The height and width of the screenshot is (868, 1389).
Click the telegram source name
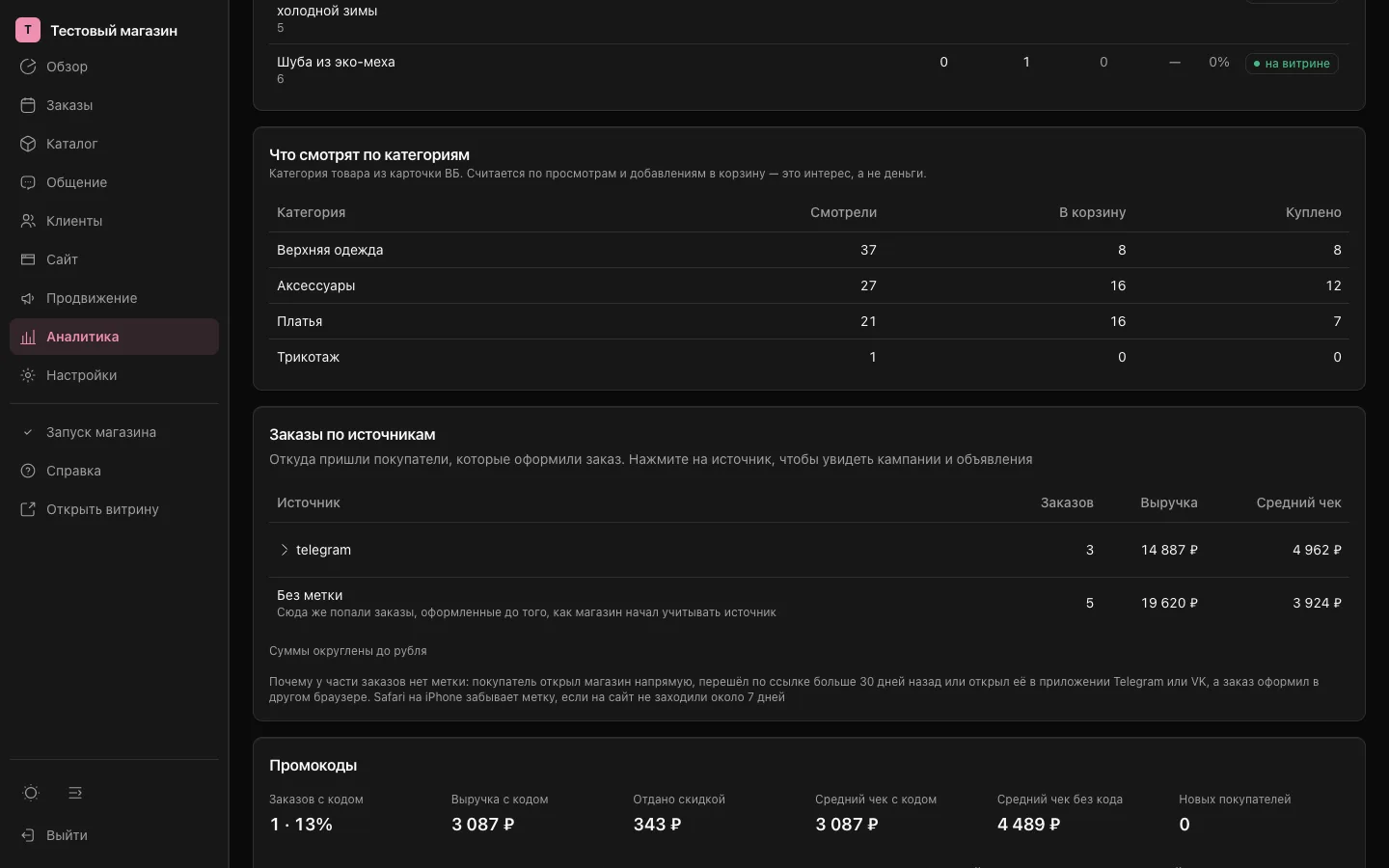click(323, 550)
